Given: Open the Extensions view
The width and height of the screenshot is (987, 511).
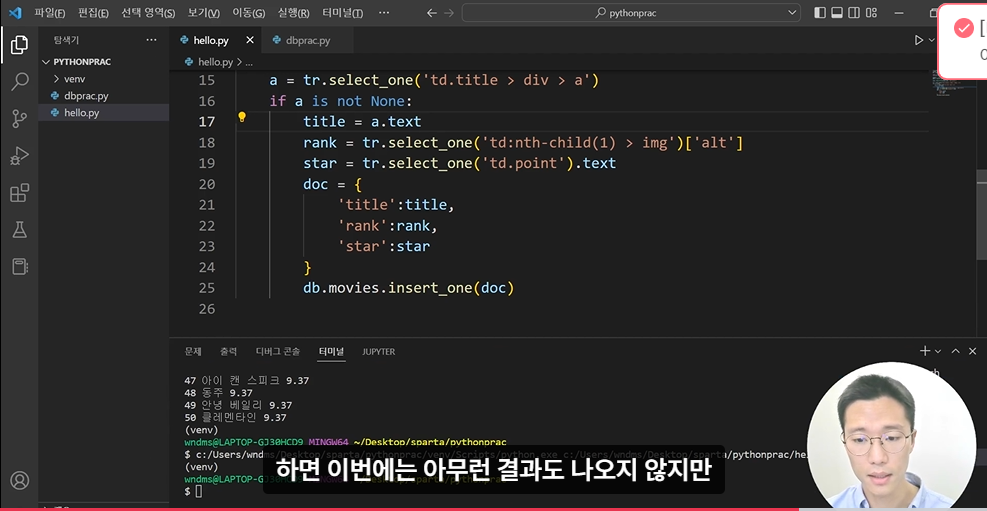Looking at the screenshot, I should click(20, 193).
